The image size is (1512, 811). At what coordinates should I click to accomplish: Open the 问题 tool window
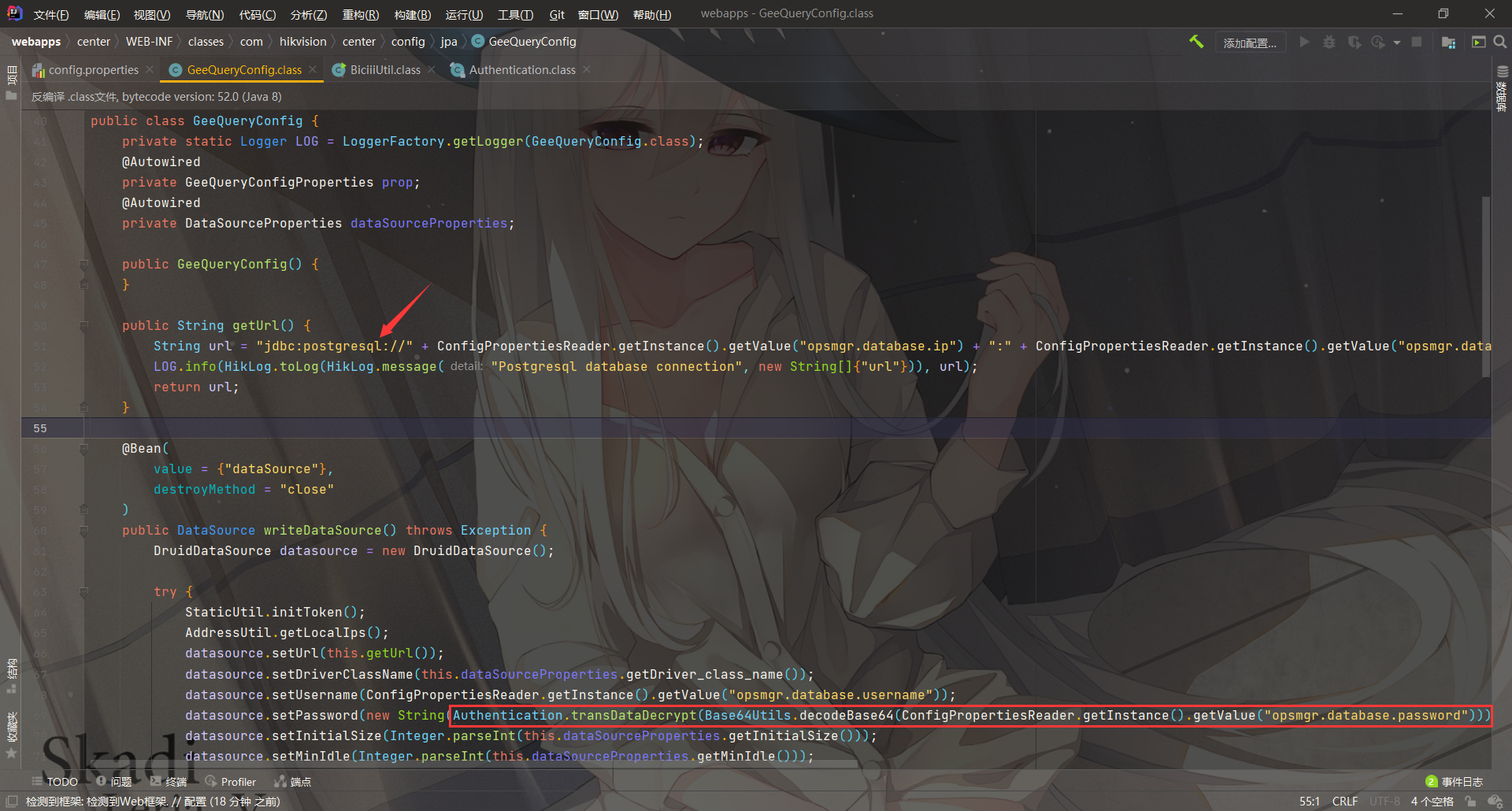(x=114, y=781)
